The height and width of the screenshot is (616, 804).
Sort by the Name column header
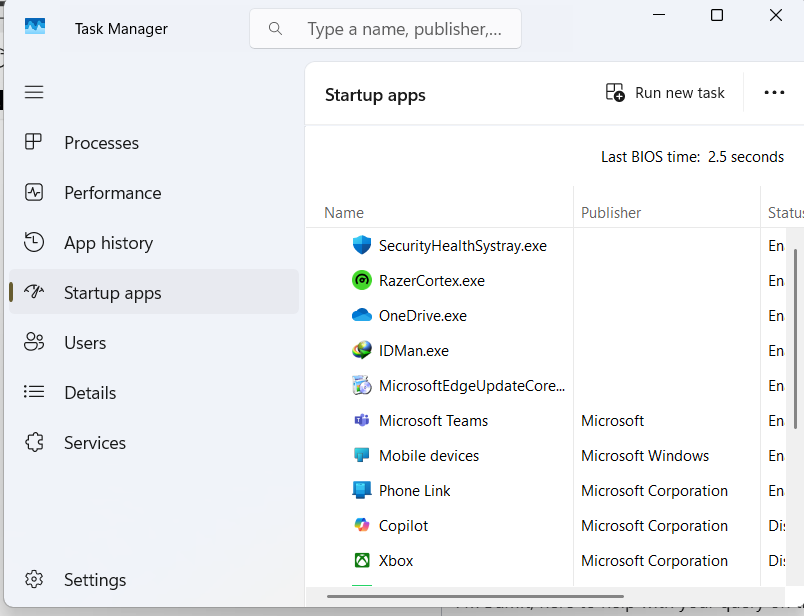(x=439, y=212)
